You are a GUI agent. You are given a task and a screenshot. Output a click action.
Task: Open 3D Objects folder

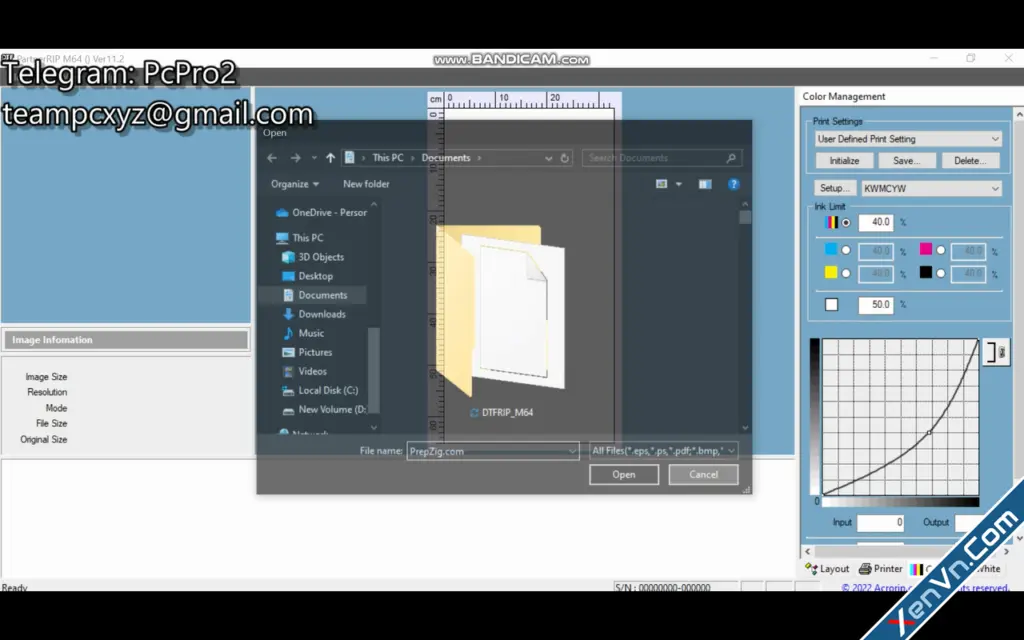pos(312,257)
